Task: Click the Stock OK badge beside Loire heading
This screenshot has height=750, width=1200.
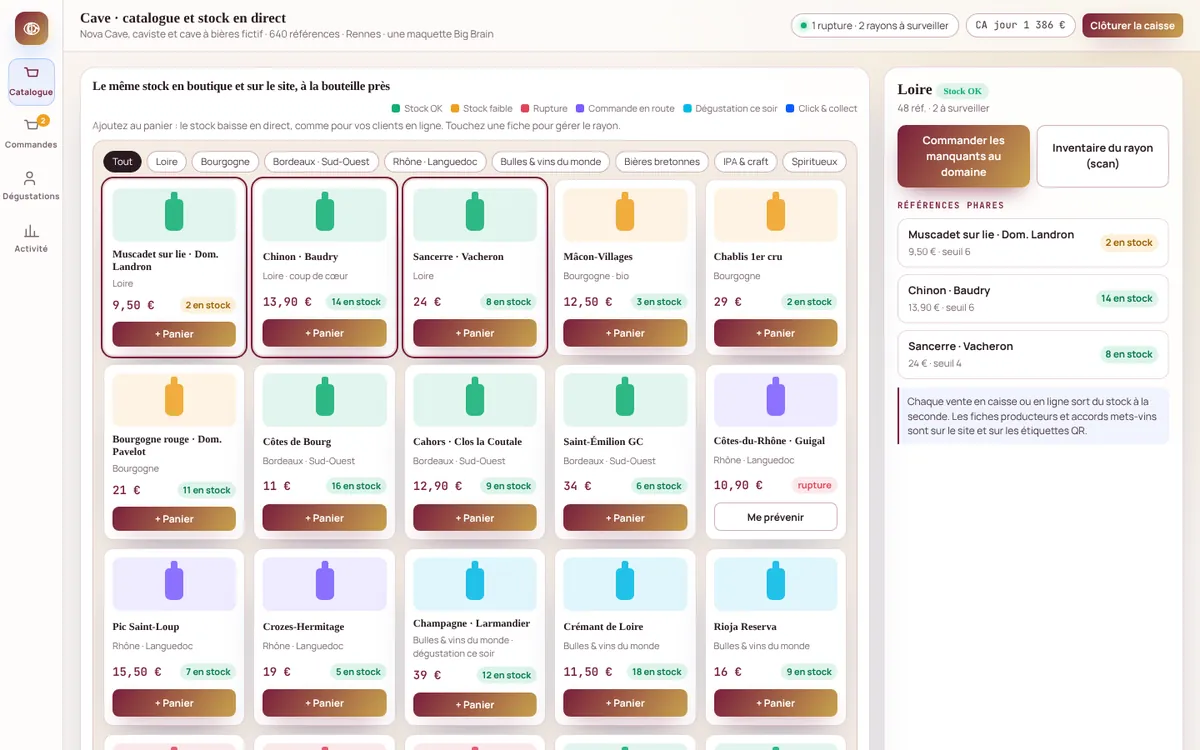Action: tap(962, 91)
